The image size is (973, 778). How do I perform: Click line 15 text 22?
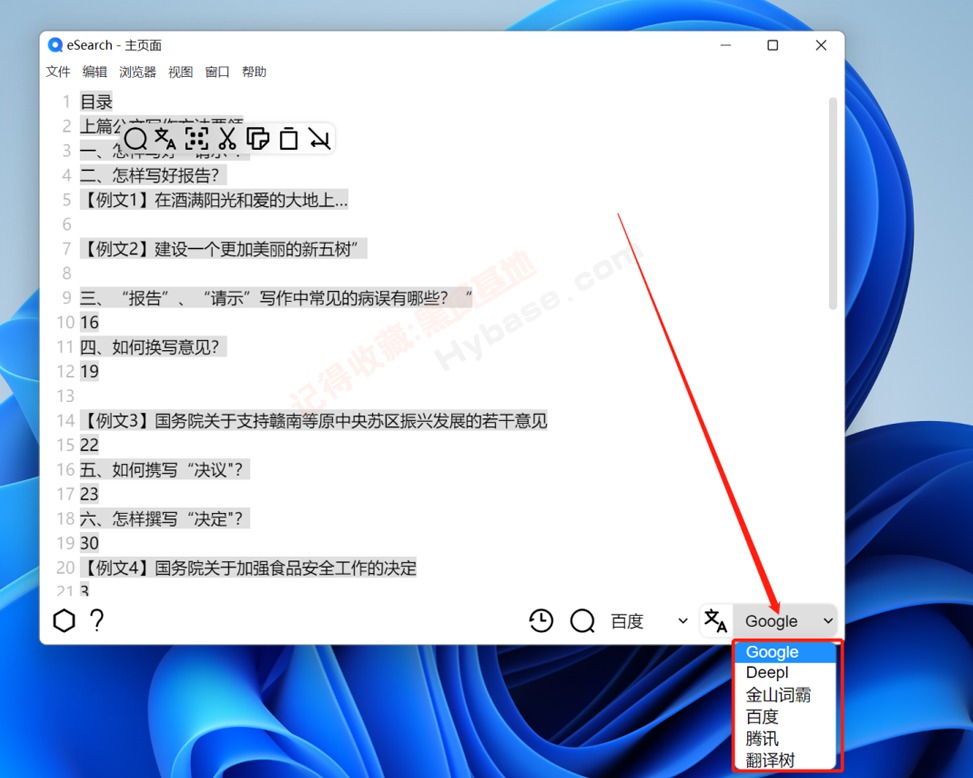(89, 445)
